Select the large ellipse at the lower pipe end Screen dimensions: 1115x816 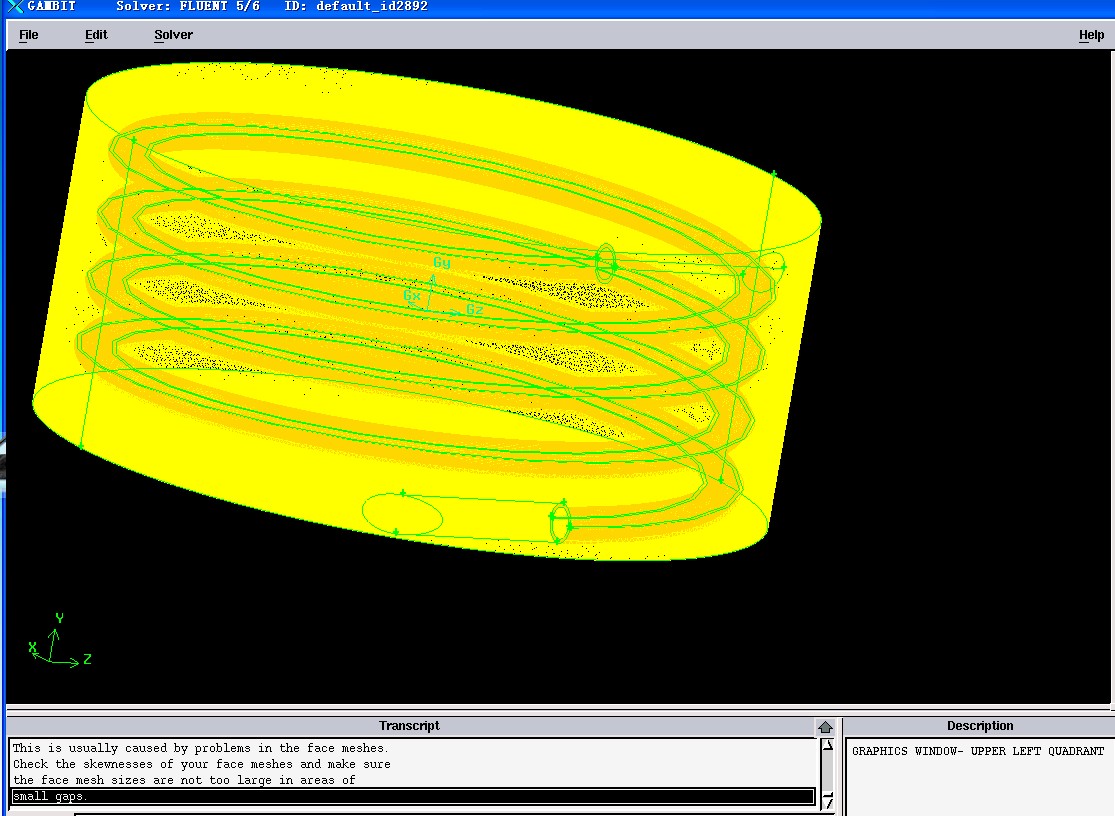coord(402,514)
